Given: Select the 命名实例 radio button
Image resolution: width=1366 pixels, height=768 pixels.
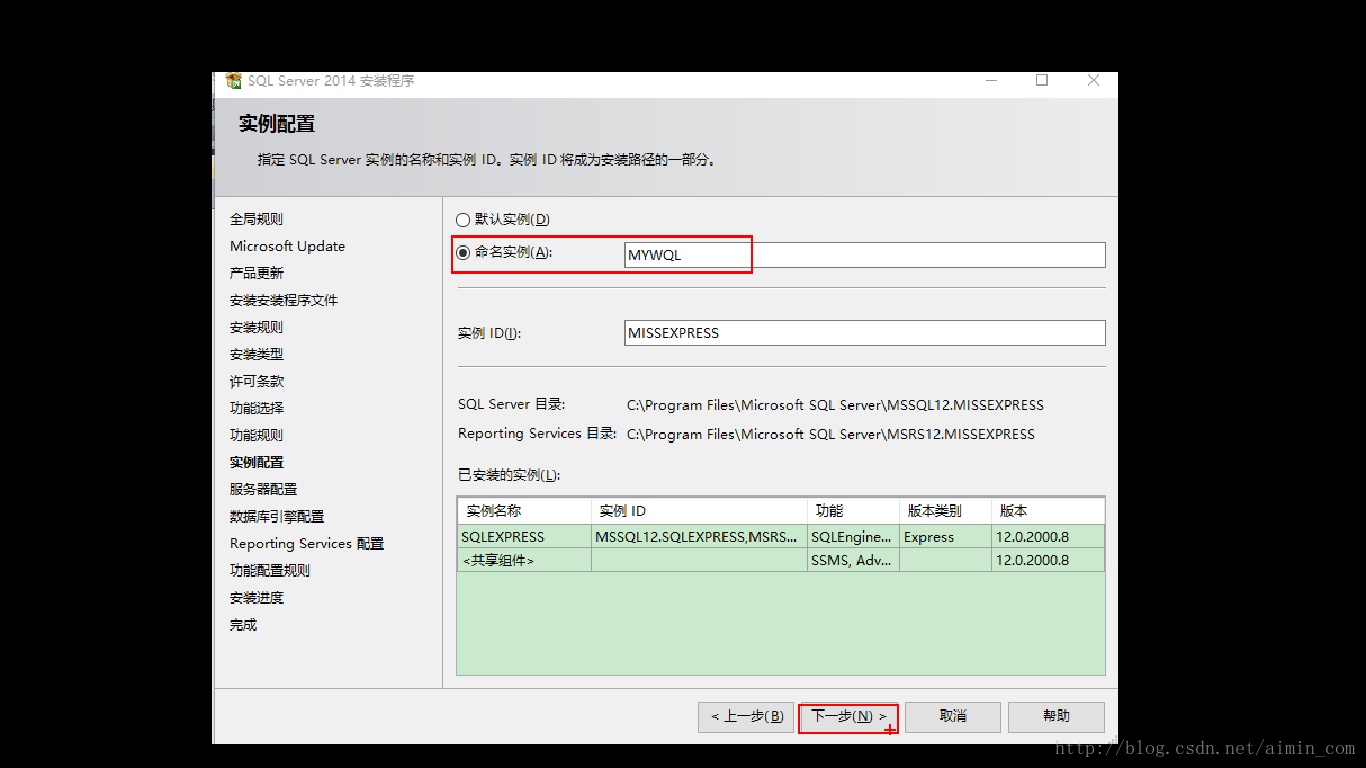Looking at the screenshot, I should (x=463, y=253).
